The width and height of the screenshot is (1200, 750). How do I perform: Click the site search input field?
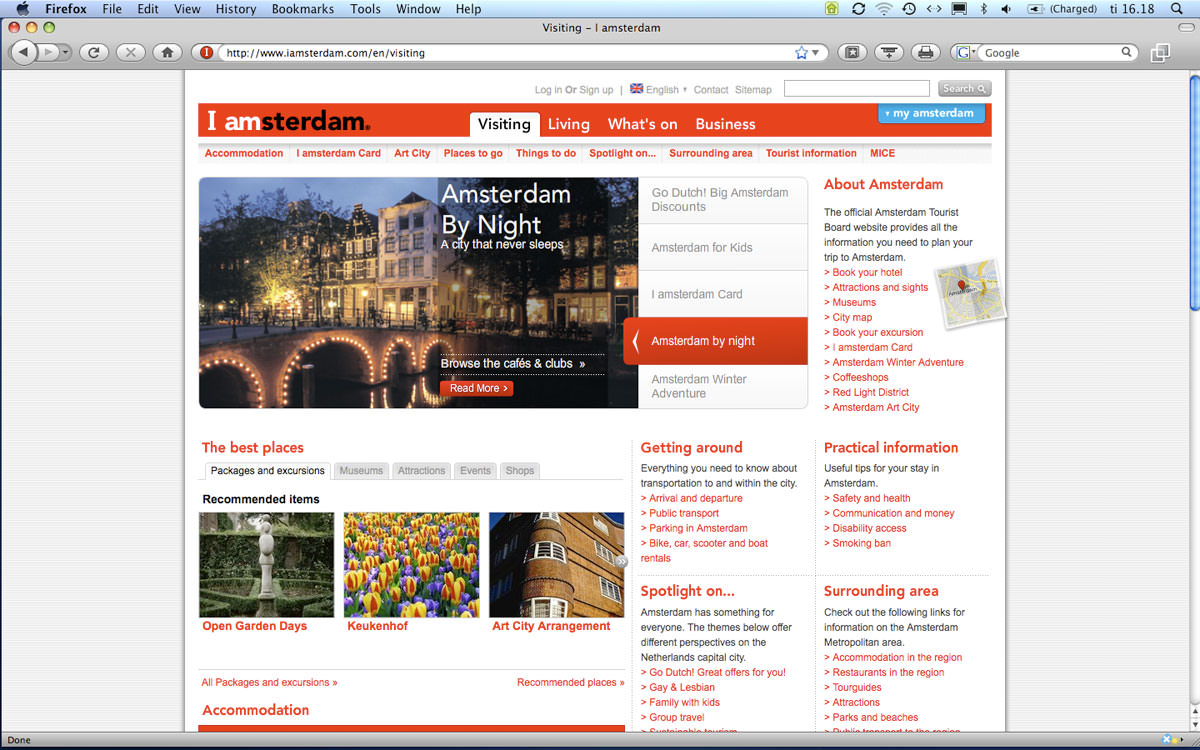[857, 89]
